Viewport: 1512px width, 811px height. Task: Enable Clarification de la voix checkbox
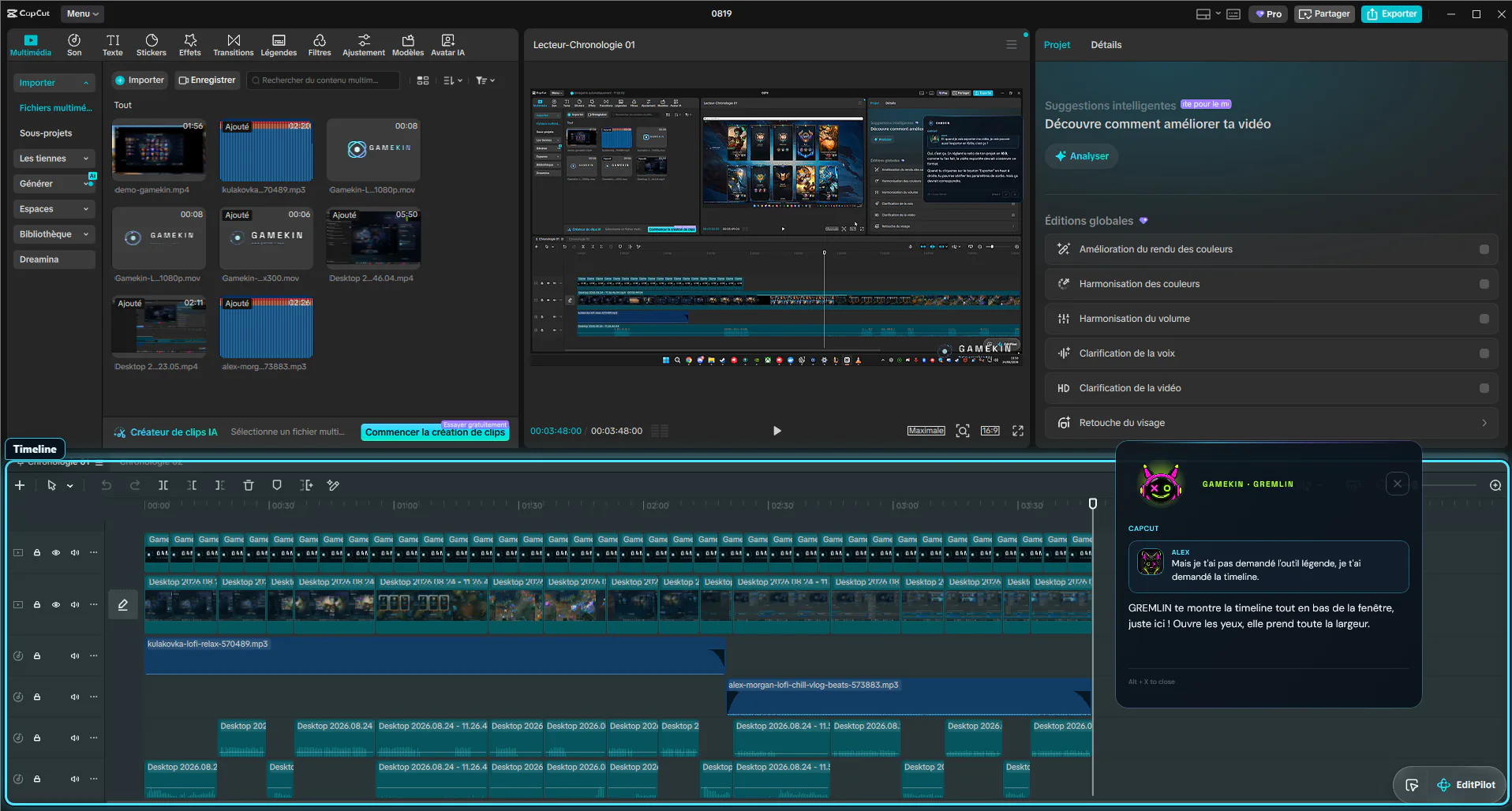coord(1484,353)
